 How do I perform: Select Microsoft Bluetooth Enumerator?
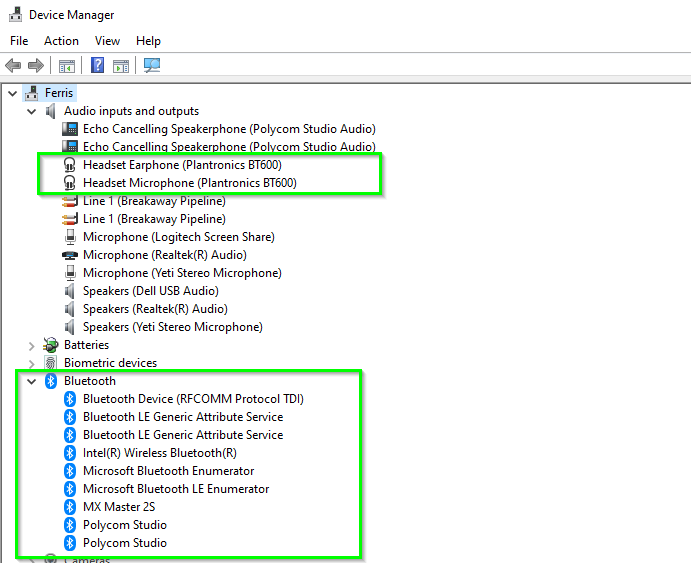coord(169,471)
